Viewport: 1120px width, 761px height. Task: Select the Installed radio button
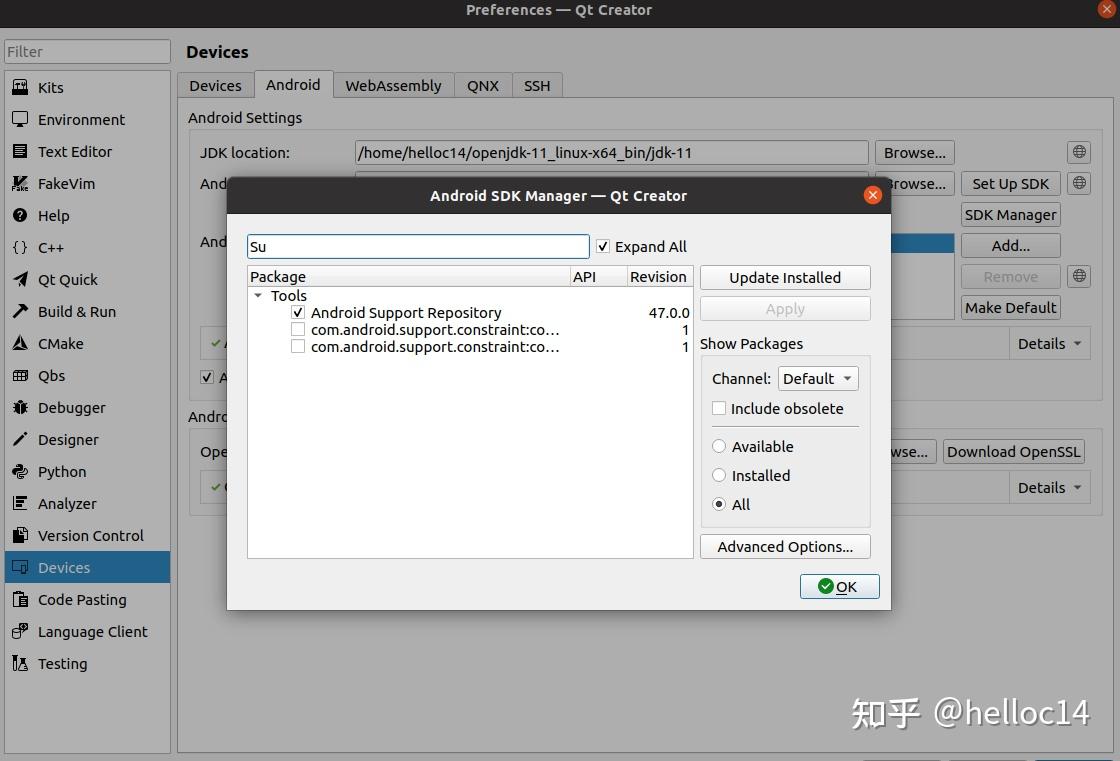719,475
